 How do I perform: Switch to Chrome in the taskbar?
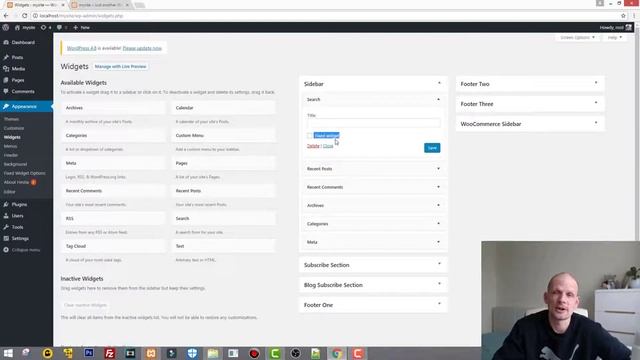point(337,353)
